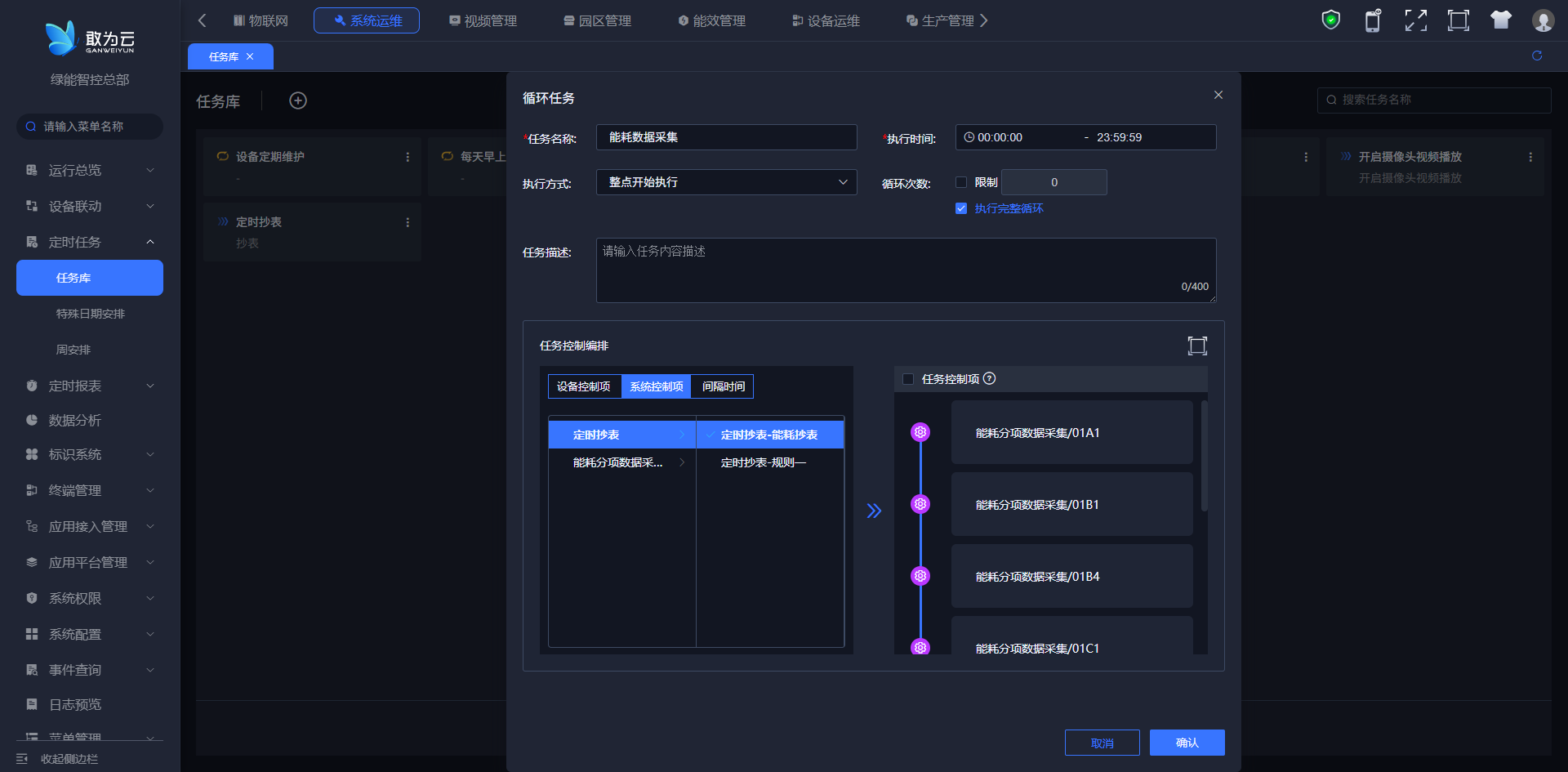Expand the 运行总览 sidebar menu
The image size is (1568, 772).
(x=90, y=170)
